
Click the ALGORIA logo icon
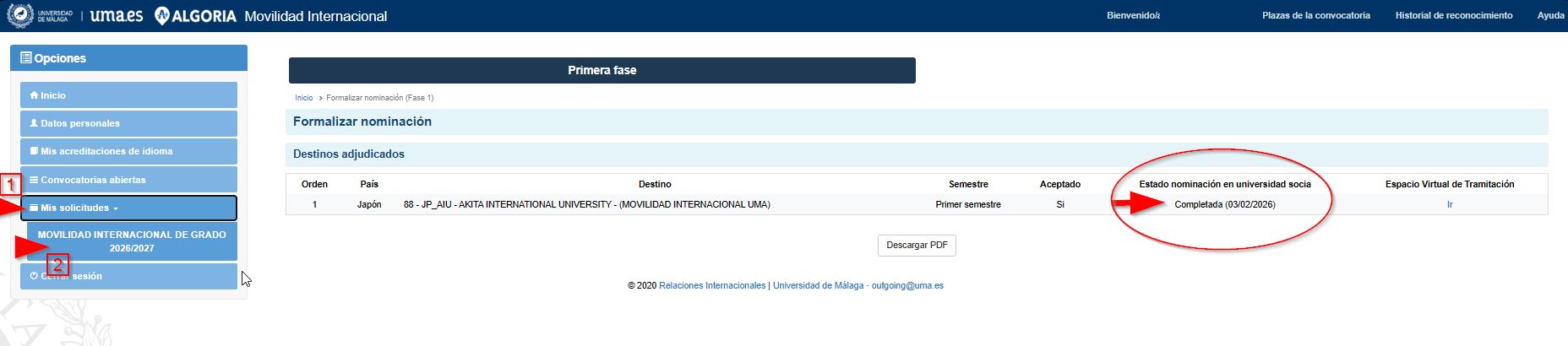click(x=162, y=16)
